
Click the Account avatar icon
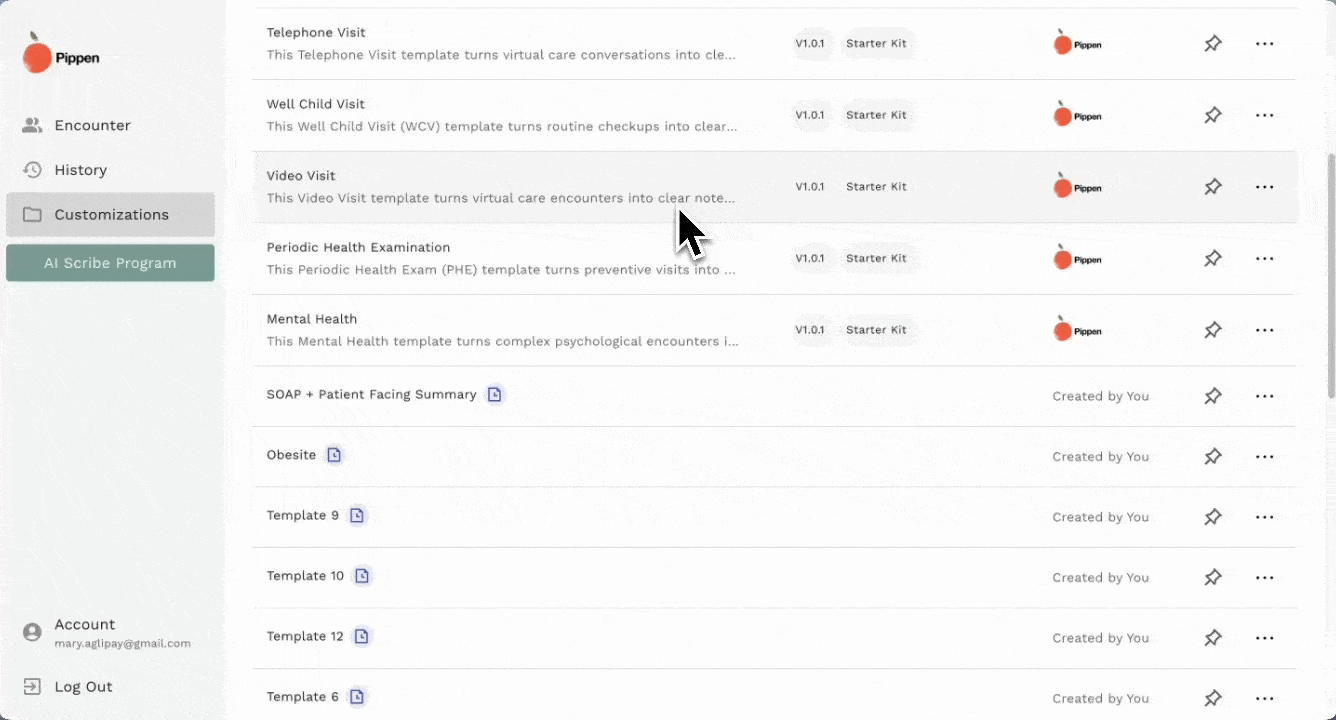[32, 632]
